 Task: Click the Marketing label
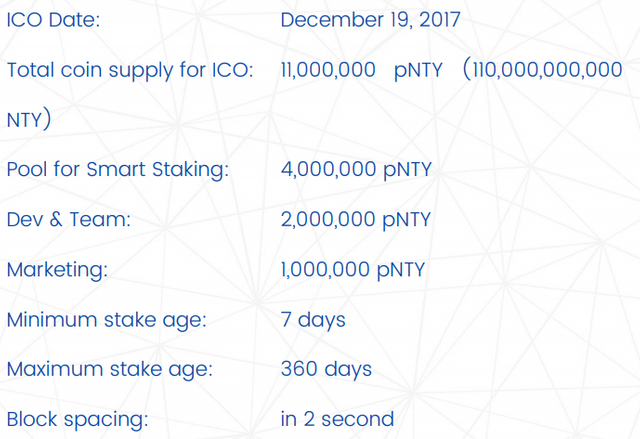pos(57,270)
